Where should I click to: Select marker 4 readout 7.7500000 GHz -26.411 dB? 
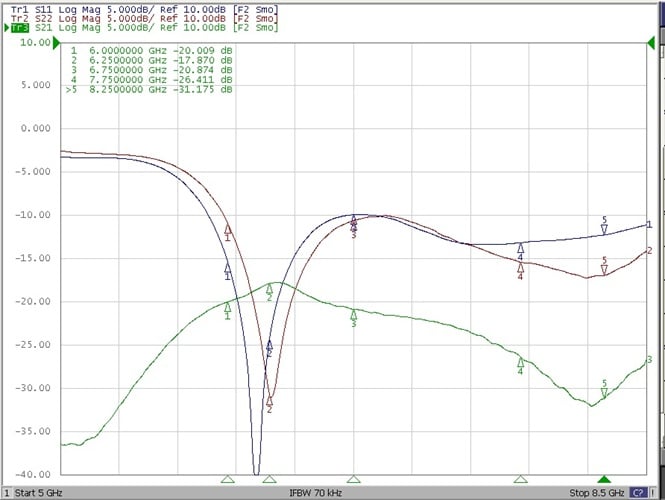(x=151, y=80)
